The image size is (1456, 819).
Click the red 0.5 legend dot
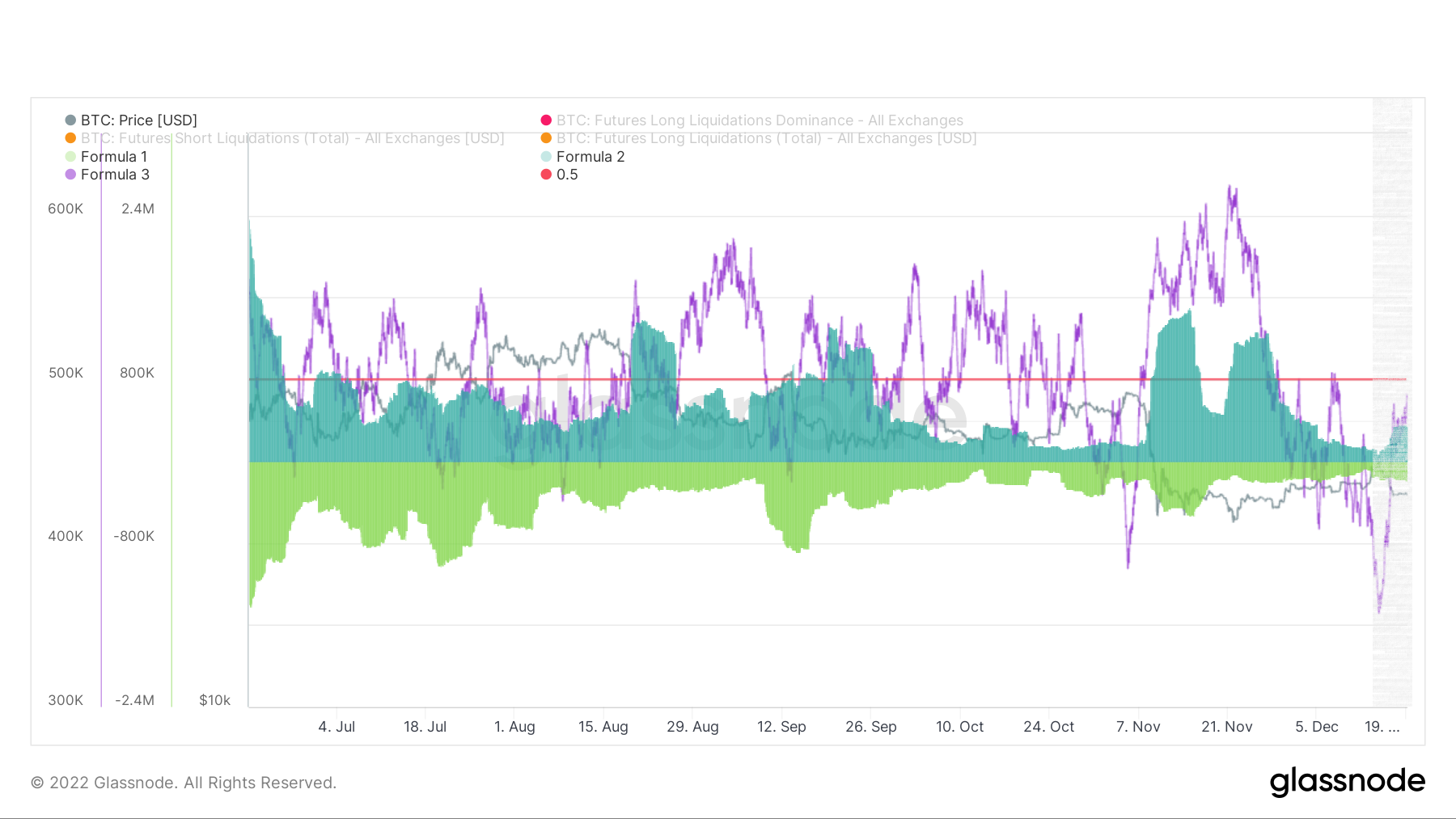pyautogui.click(x=546, y=175)
